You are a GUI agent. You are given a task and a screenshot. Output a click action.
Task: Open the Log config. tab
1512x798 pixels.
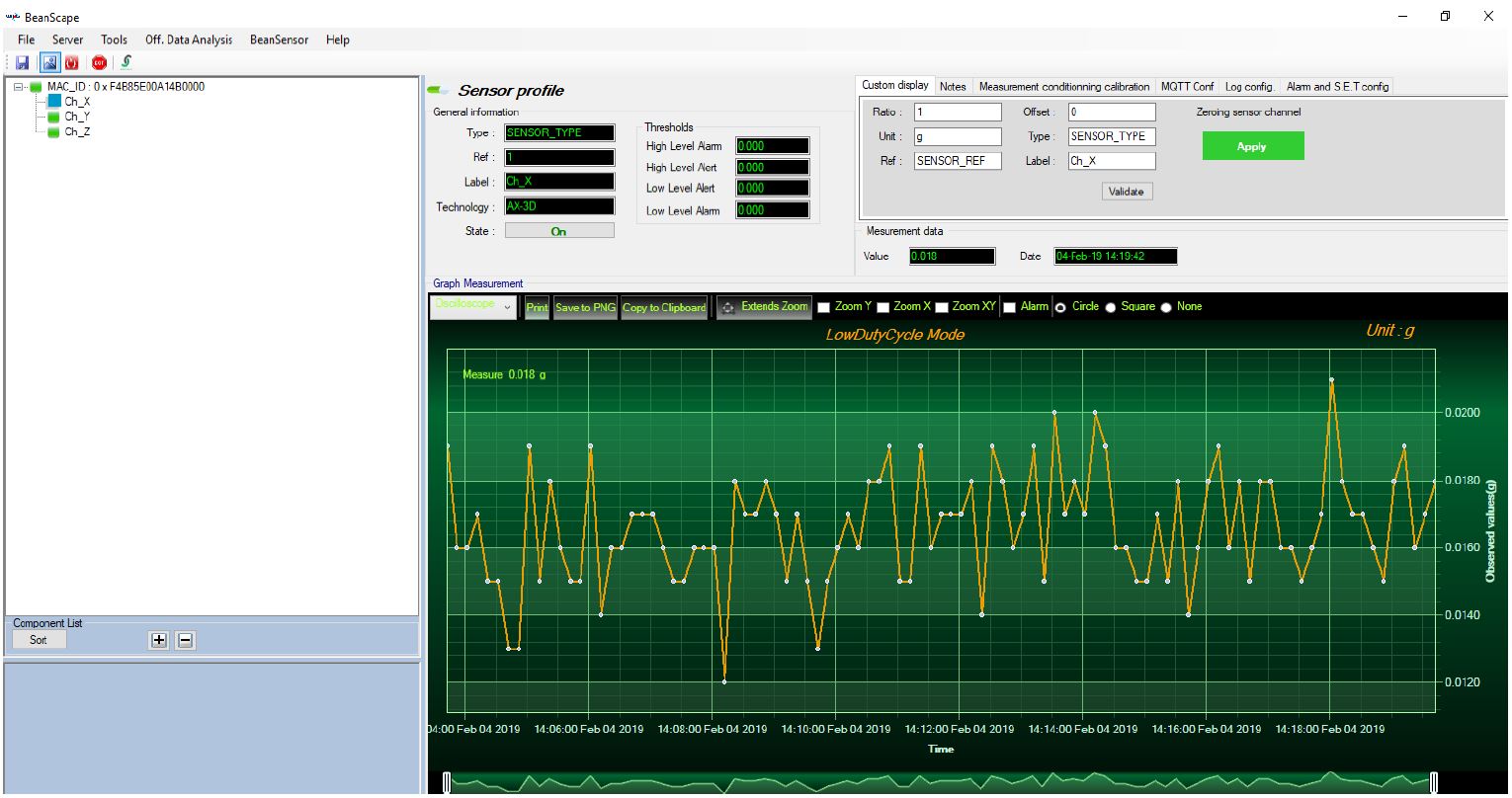(1249, 87)
